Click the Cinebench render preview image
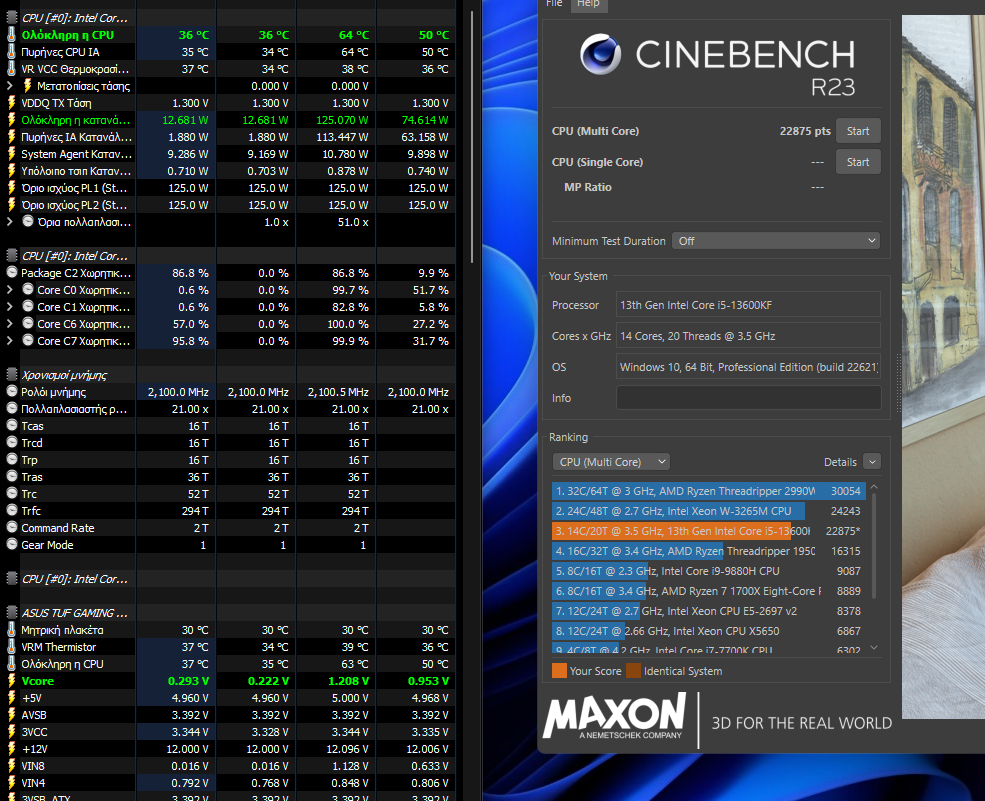The height and width of the screenshot is (801, 985). click(x=943, y=367)
